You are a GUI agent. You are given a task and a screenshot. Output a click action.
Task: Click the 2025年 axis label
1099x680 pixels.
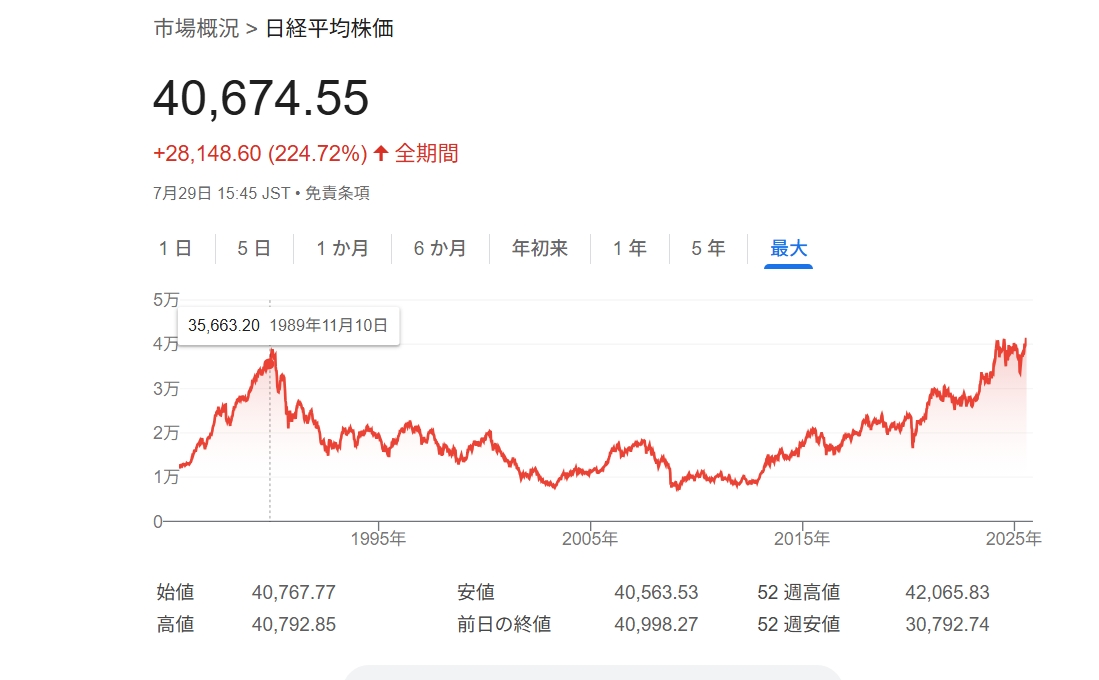pyautogui.click(x=1014, y=539)
